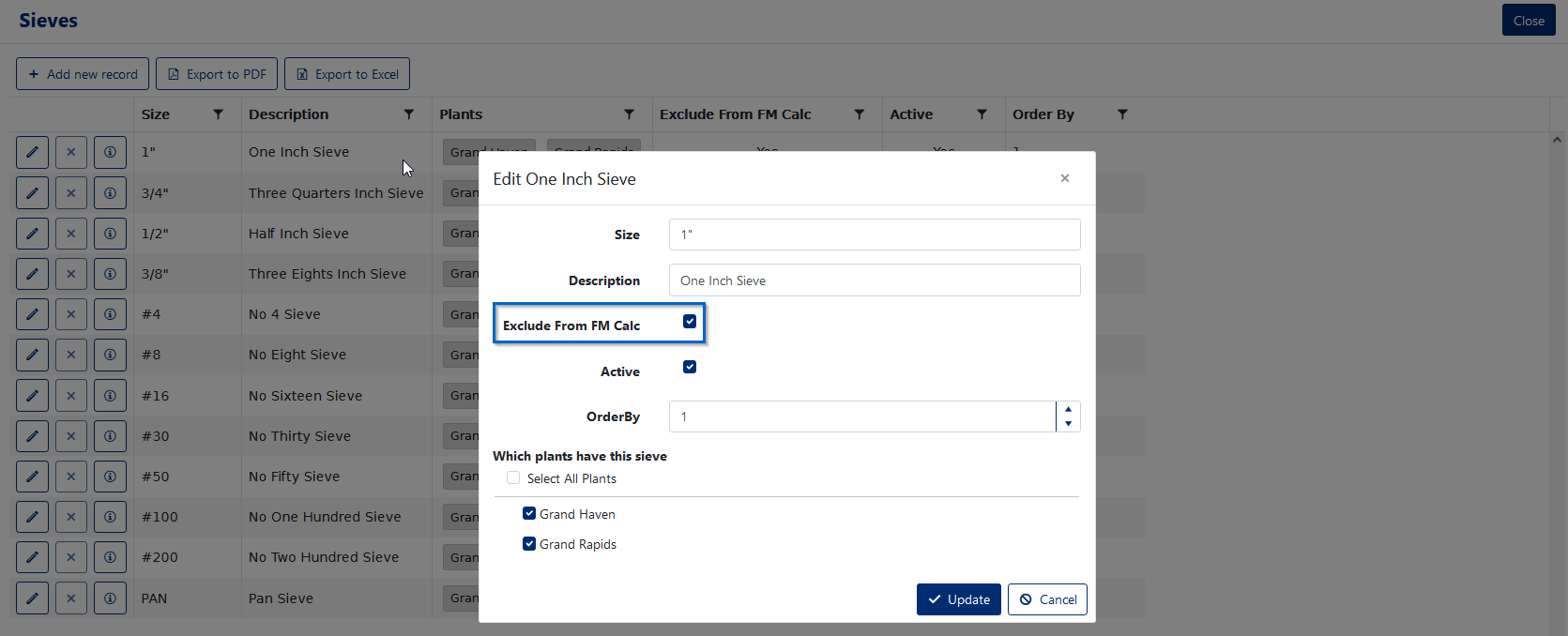Uncheck the Exclude From FM Calc checkbox
Image resolution: width=1568 pixels, height=636 pixels.
(690, 322)
